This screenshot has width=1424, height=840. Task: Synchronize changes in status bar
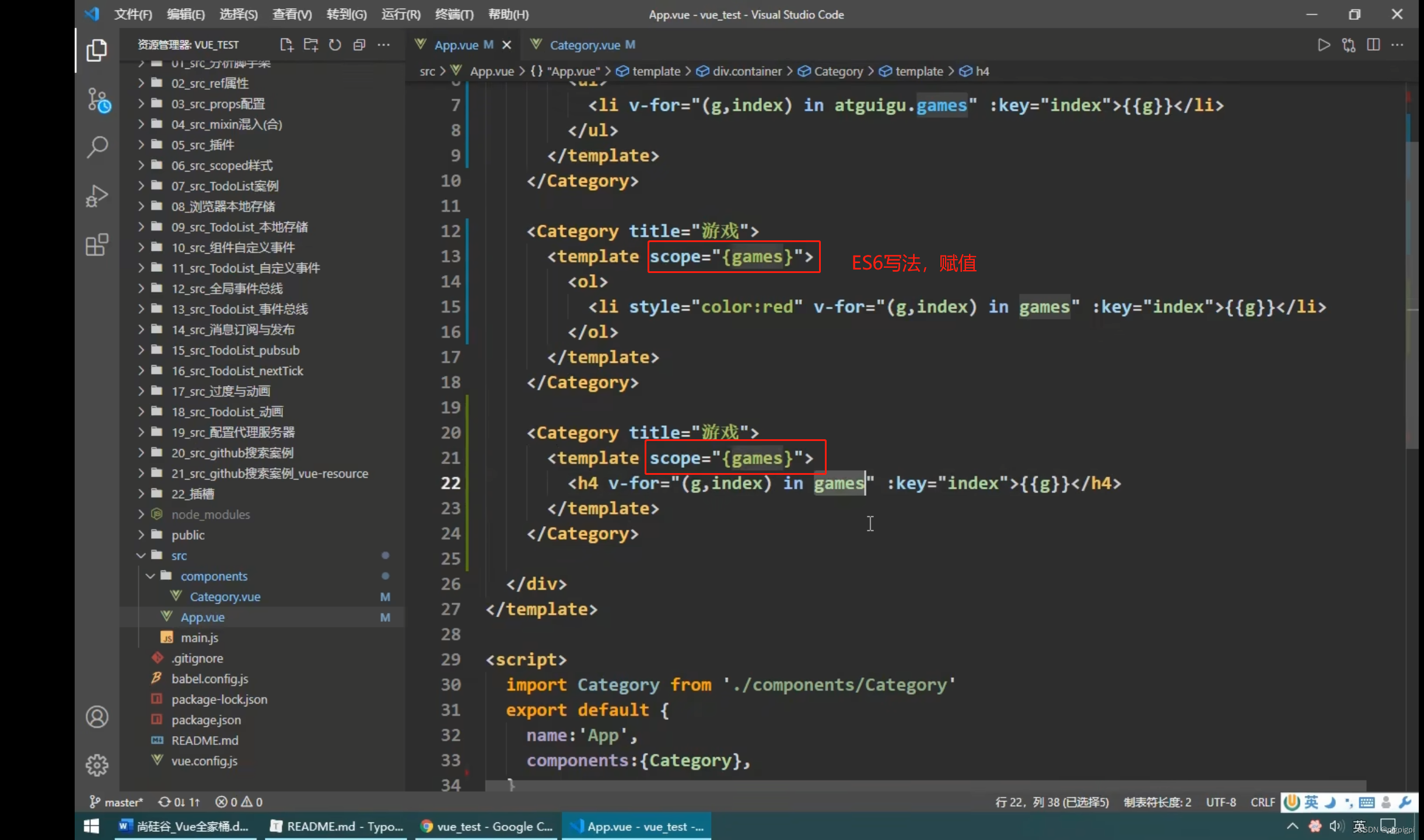point(179,802)
